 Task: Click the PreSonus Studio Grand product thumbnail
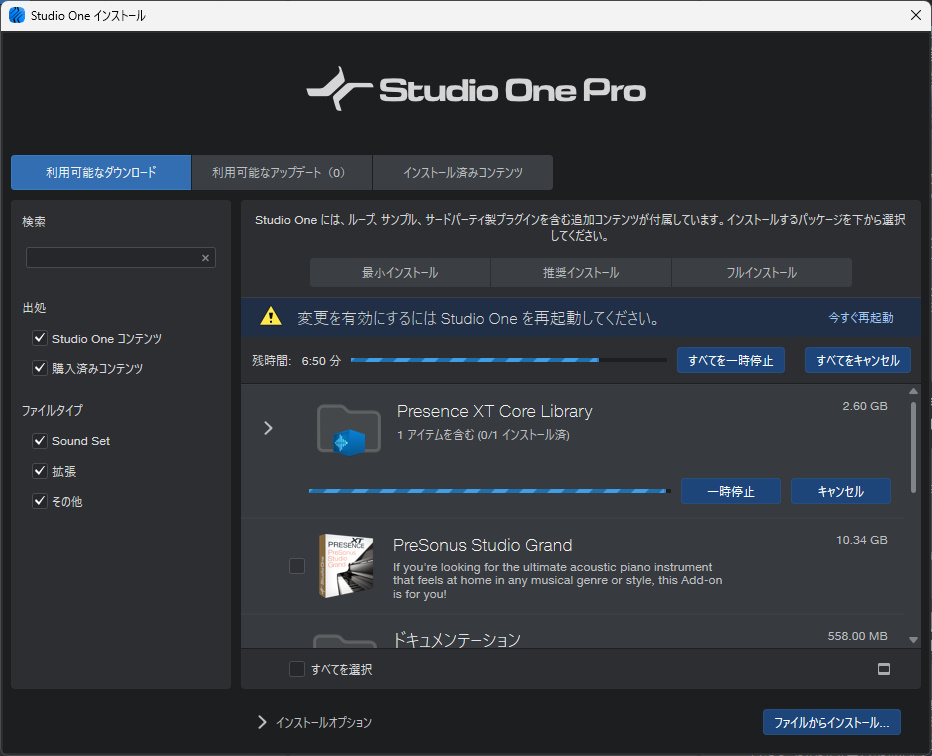point(346,566)
